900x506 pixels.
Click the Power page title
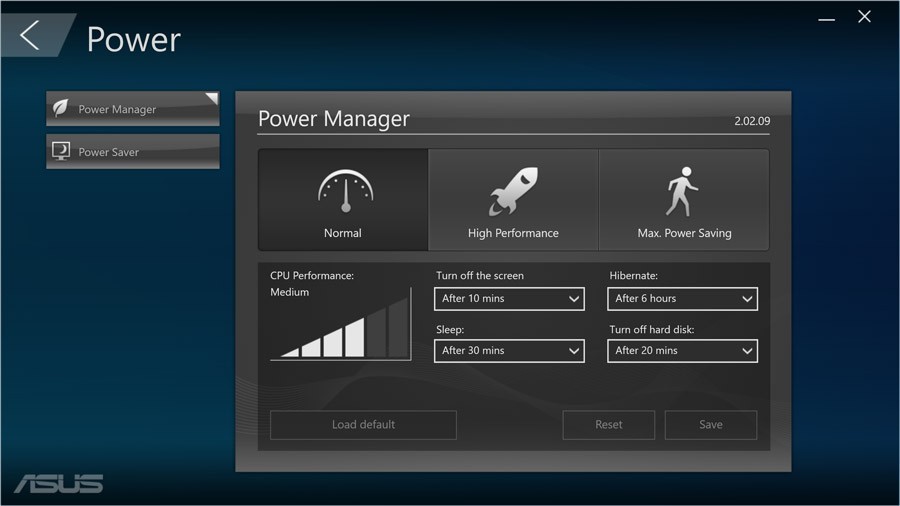[134, 40]
